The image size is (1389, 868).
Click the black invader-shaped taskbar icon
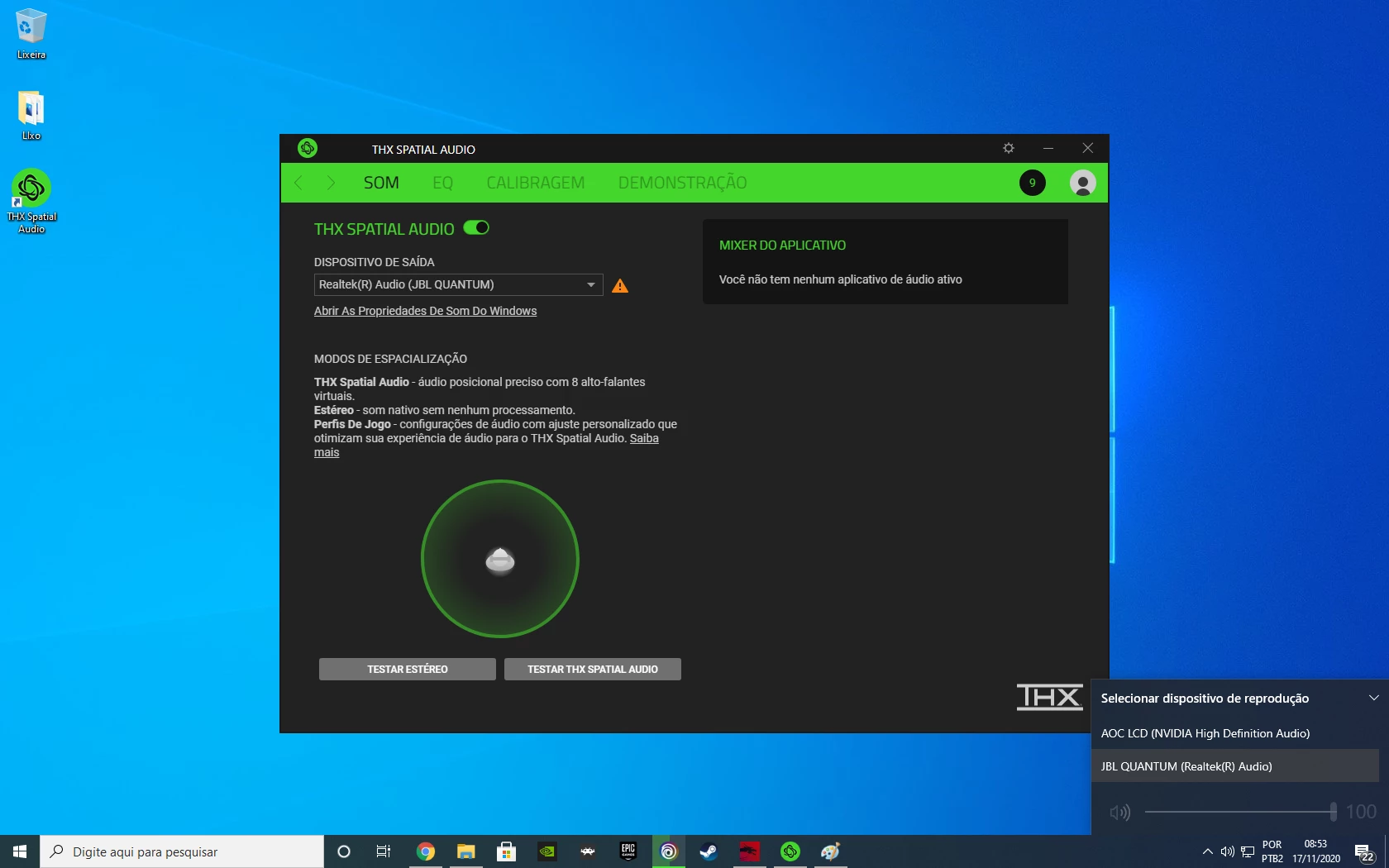[588, 851]
